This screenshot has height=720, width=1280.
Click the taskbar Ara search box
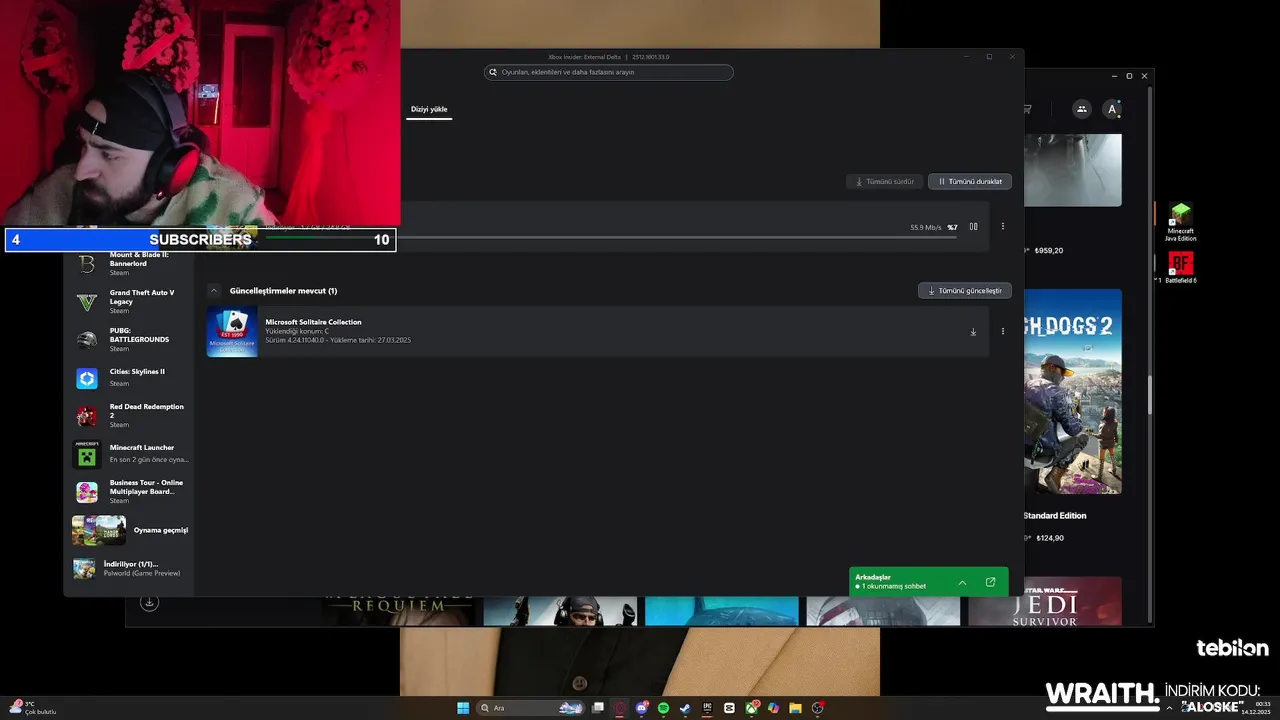[x=531, y=708]
